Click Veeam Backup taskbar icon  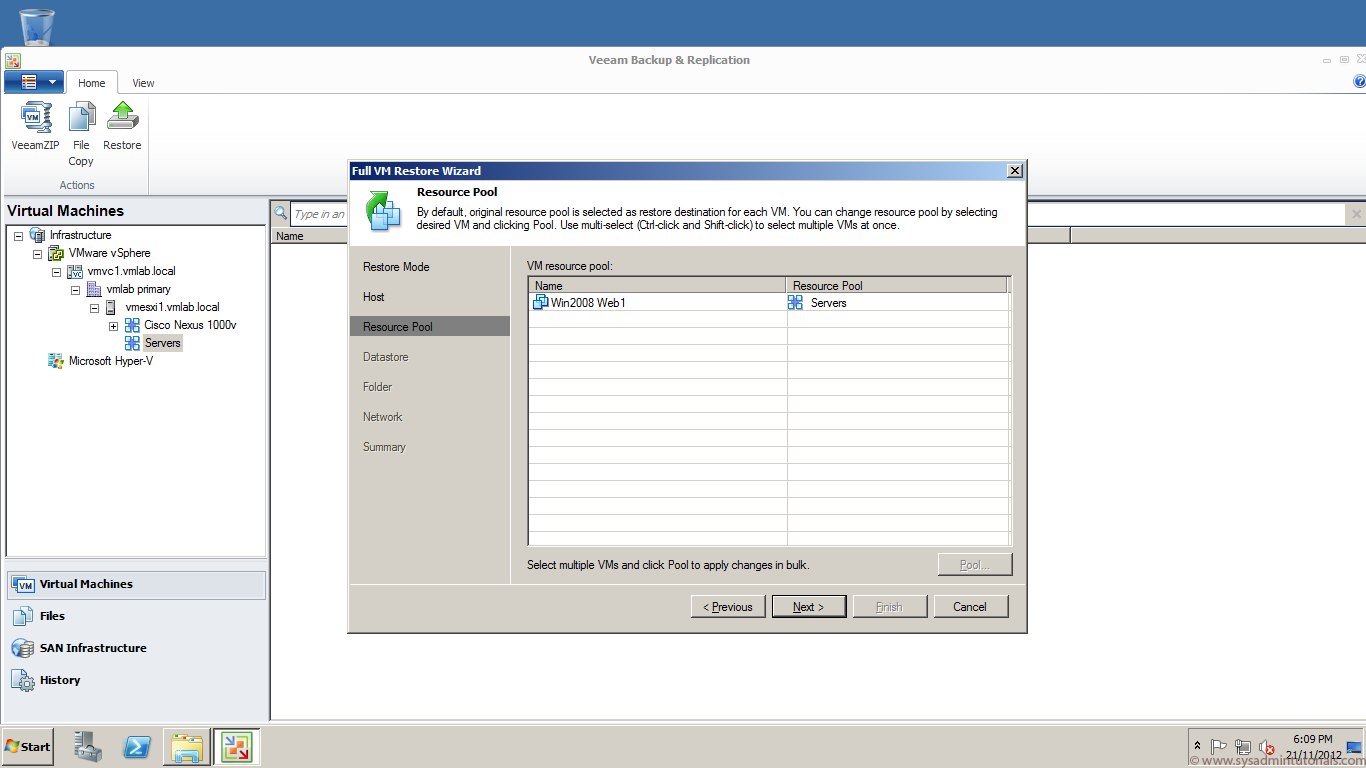click(236, 747)
